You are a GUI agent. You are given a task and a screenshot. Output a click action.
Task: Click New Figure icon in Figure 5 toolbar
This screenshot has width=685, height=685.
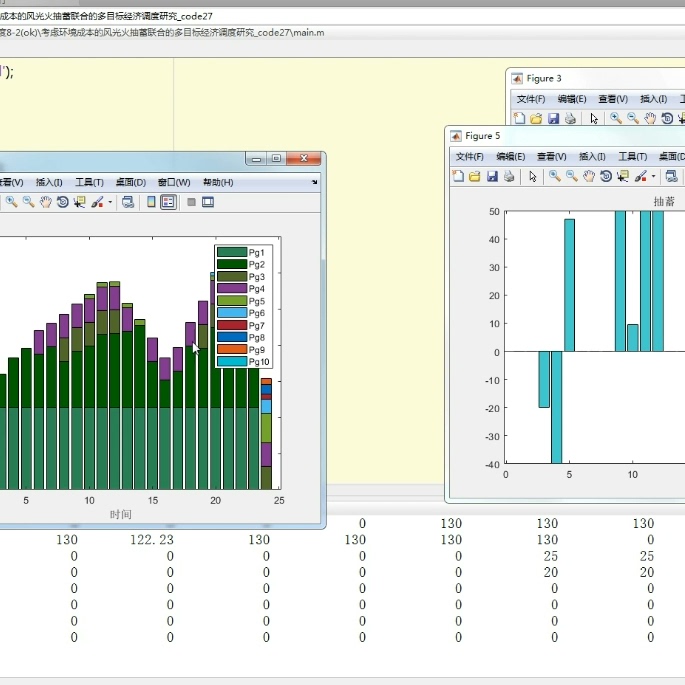(x=458, y=176)
